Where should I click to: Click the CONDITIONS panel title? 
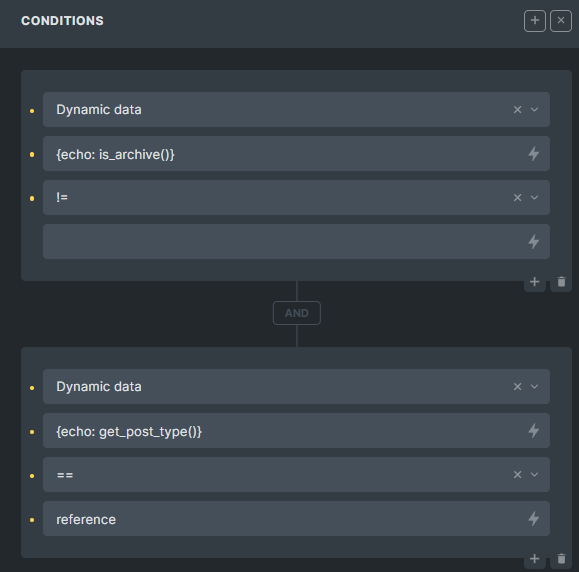point(62,21)
